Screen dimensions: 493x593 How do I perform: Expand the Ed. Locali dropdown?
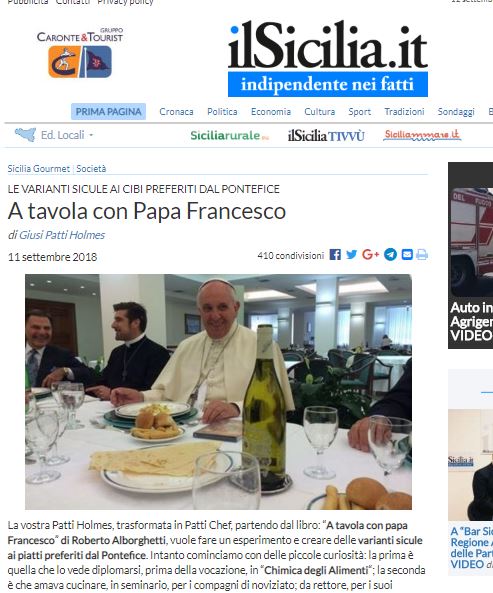(54, 135)
